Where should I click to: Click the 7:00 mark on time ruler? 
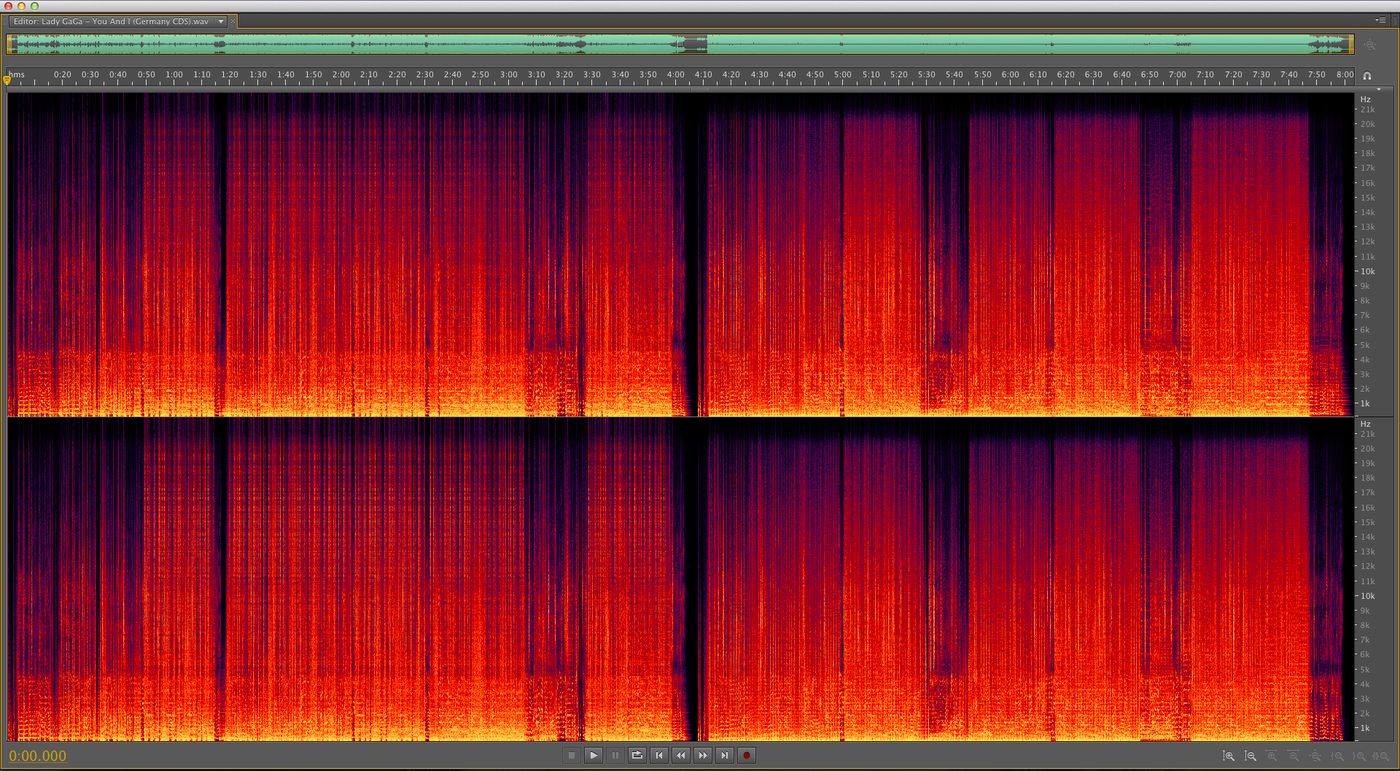(x=1177, y=74)
